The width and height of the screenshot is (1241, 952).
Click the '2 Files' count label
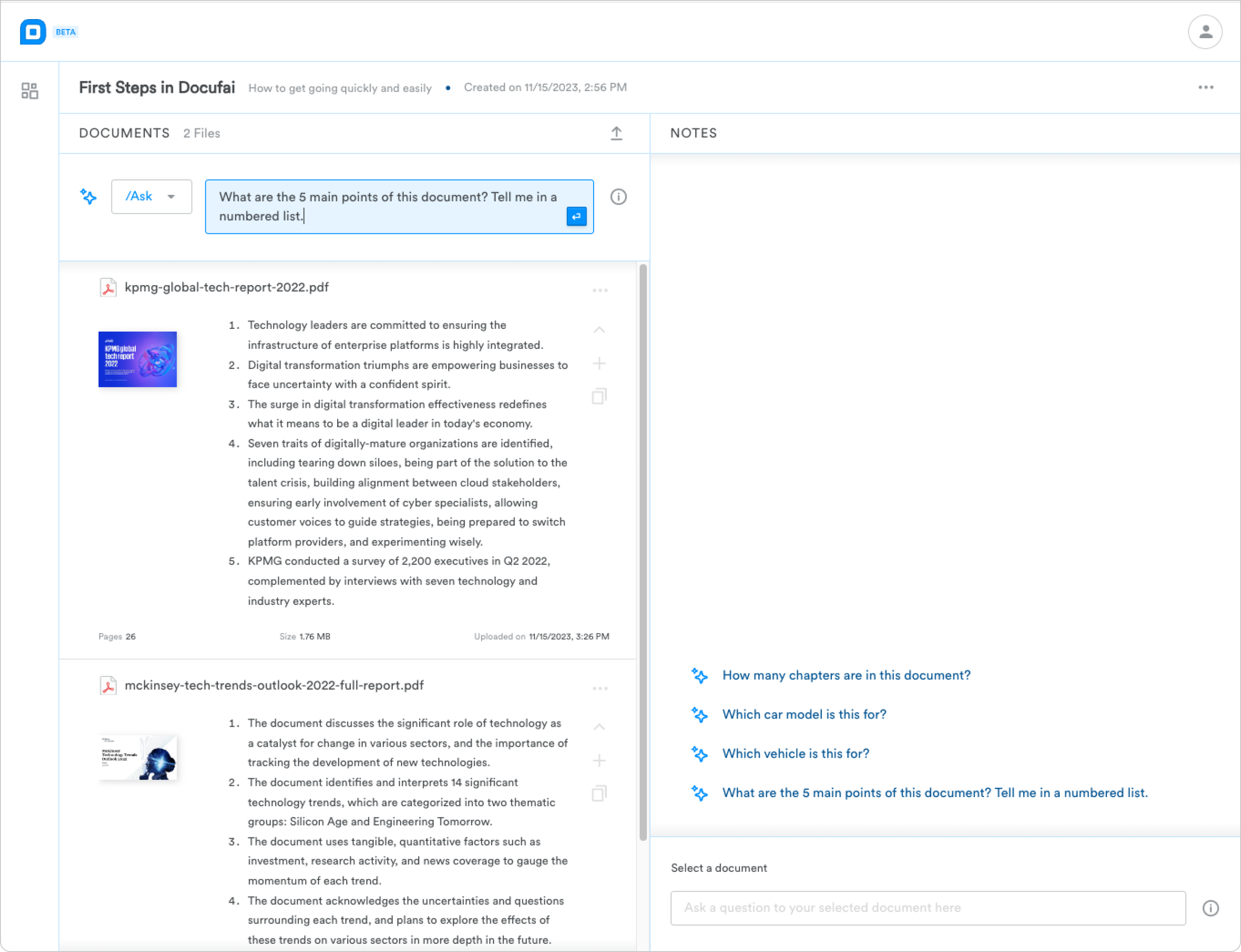[x=202, y=133]
